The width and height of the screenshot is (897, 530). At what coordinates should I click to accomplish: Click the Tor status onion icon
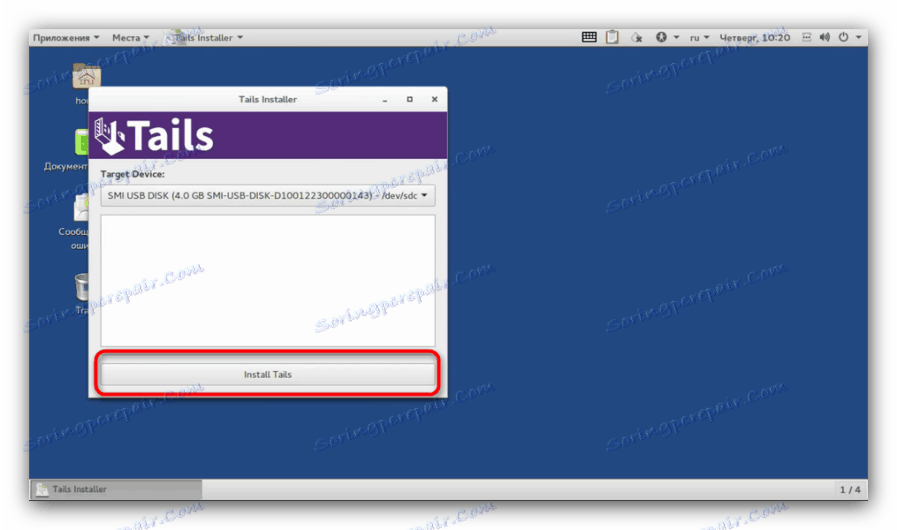[x=637, y=38]
